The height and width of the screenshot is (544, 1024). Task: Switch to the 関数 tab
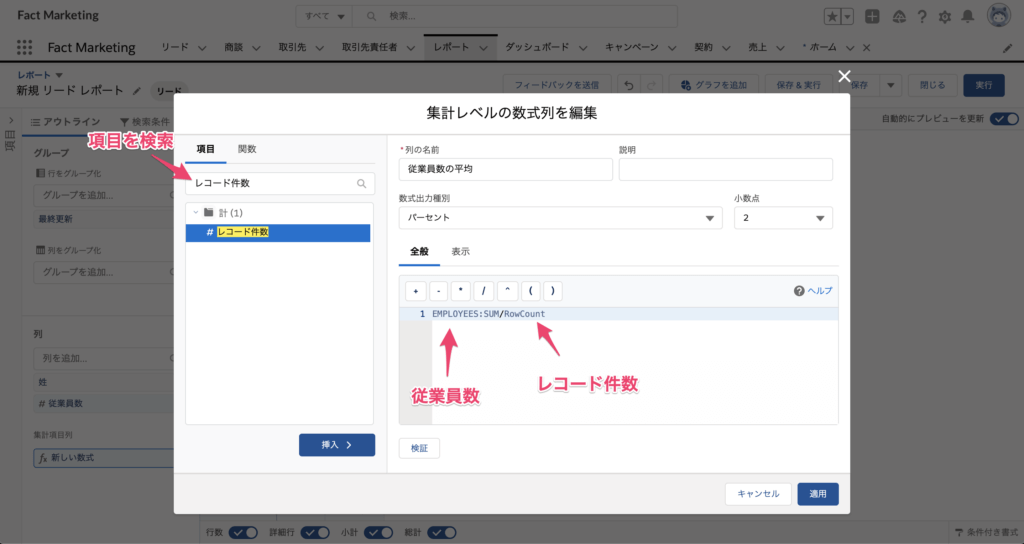(247, 149)
